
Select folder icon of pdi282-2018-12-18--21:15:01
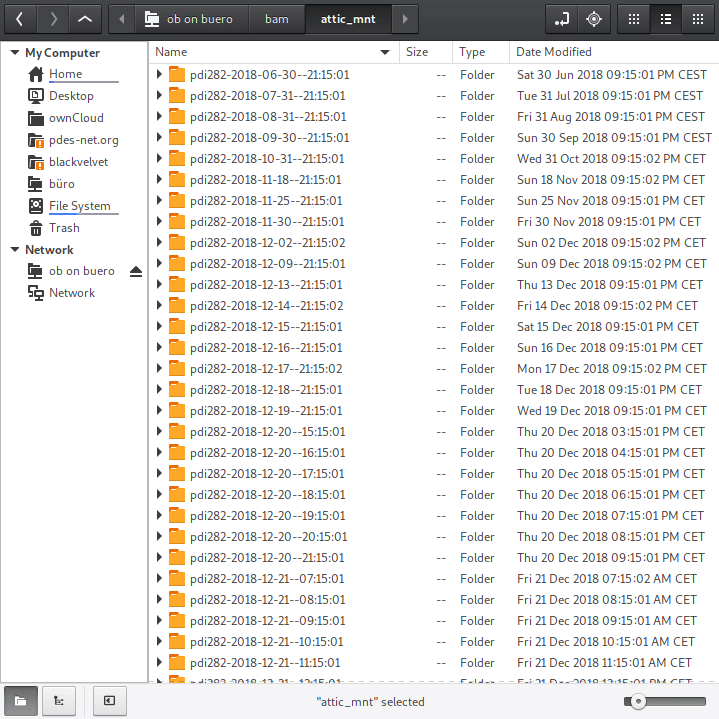click(x=177, y=389)
